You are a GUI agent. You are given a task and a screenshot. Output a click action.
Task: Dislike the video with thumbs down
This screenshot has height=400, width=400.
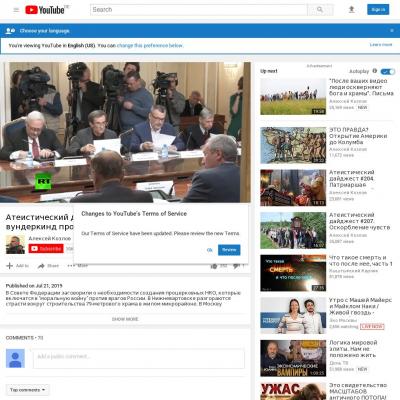click(236, 266)
